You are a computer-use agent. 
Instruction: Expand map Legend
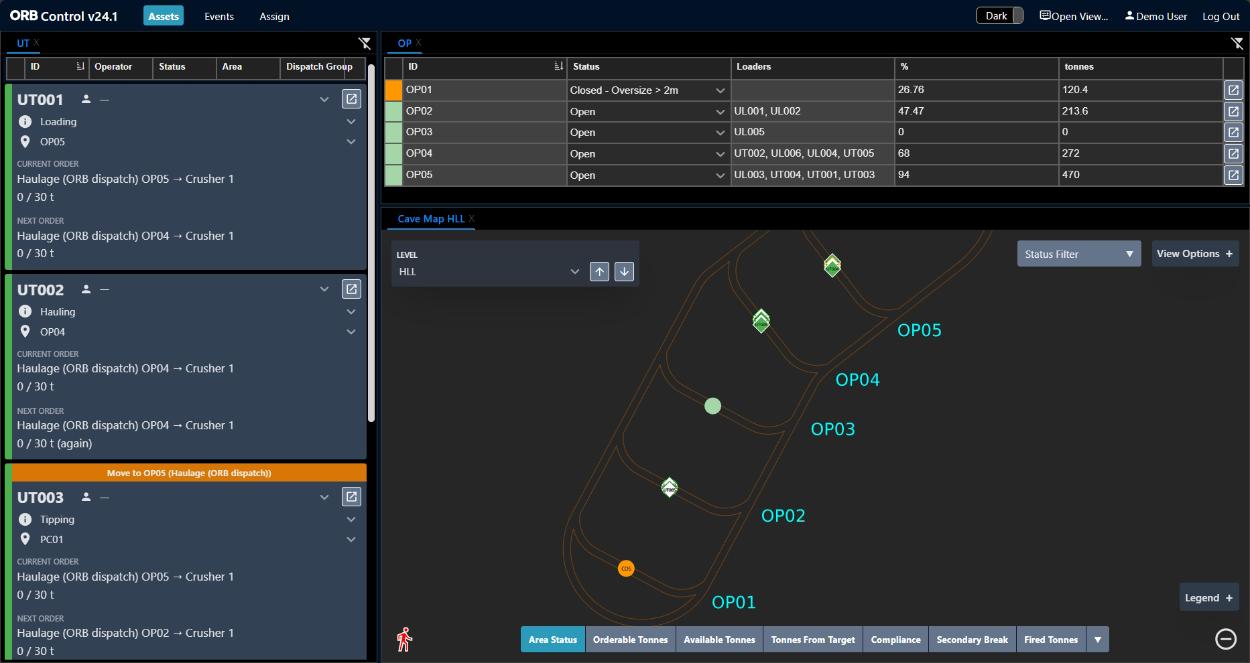tap(1209, 598)
